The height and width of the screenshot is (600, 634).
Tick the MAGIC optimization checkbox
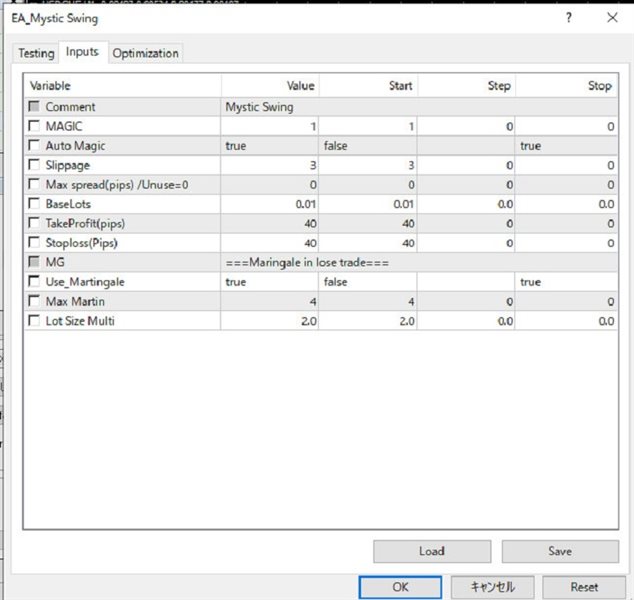pos(34,126)
